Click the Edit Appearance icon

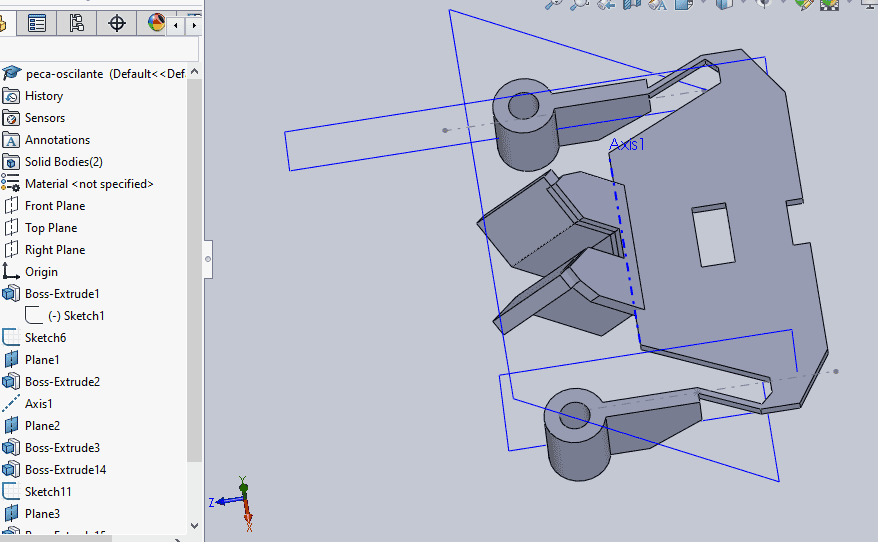pos(804,4)
